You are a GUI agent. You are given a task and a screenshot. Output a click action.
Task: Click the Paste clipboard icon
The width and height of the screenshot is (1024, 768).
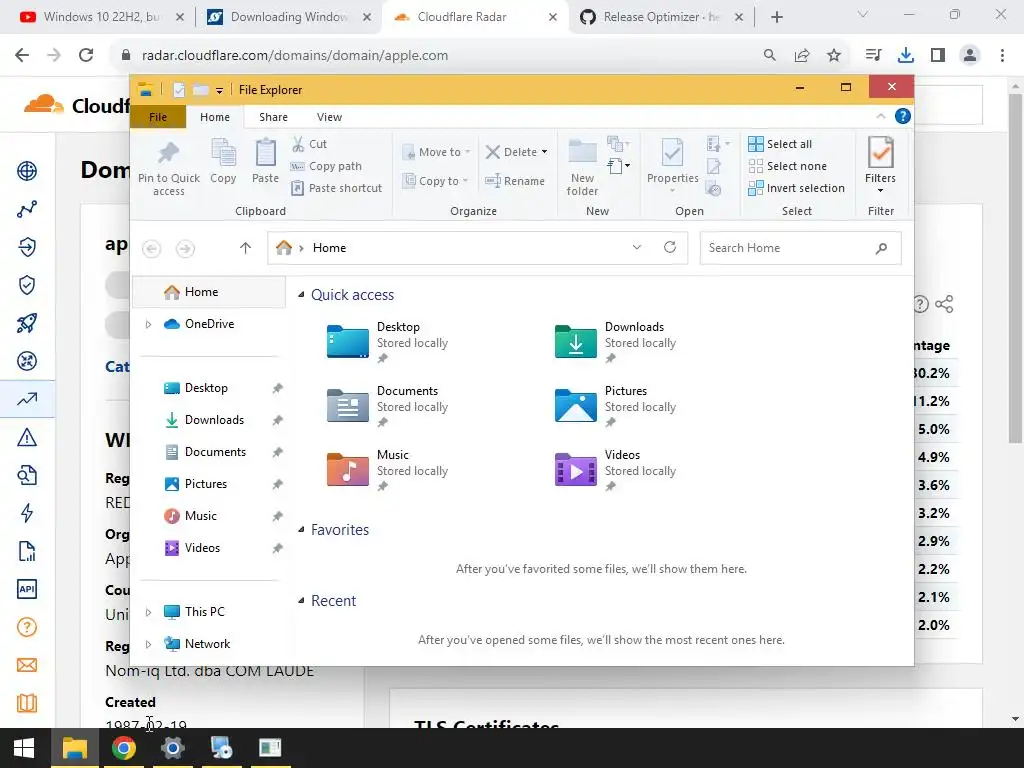(x=265, y=161)
